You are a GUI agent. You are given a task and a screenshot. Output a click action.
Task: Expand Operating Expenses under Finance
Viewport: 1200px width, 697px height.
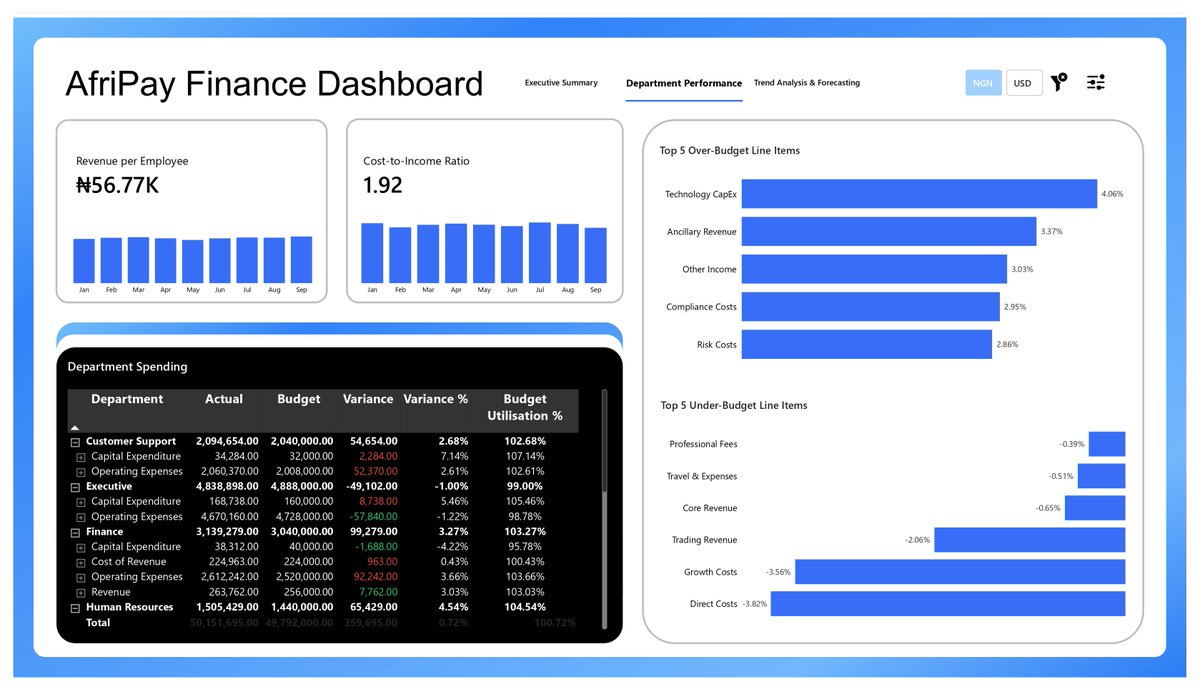81,577
